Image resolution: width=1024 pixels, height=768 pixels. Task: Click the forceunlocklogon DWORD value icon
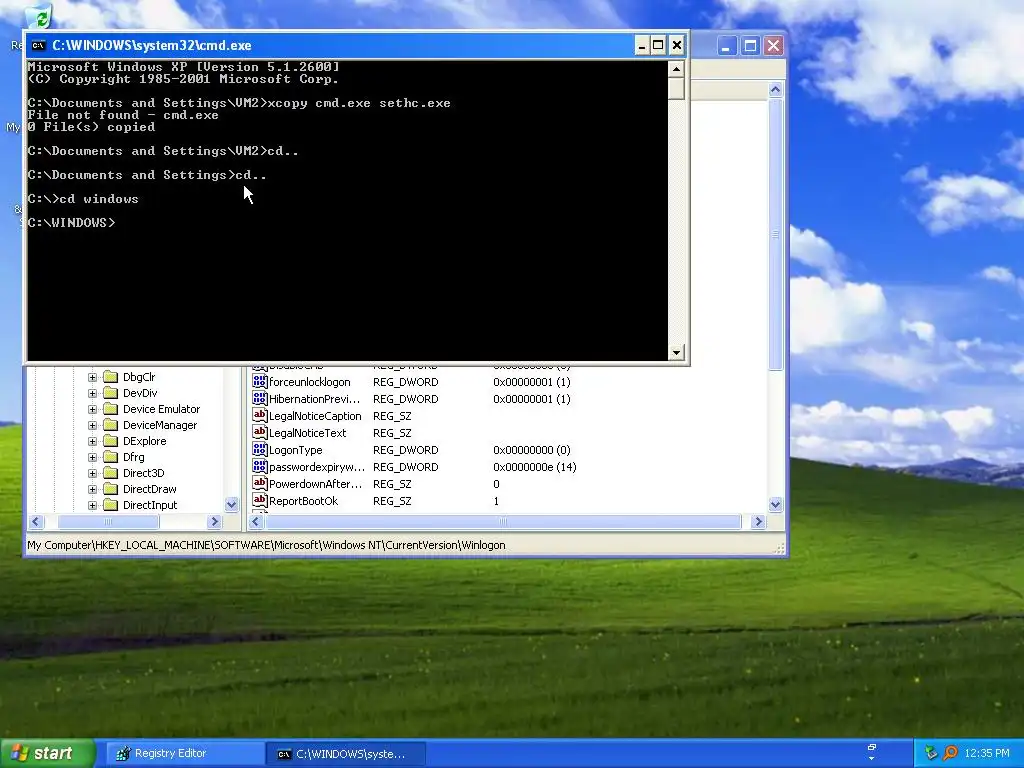tap(259, 381)
